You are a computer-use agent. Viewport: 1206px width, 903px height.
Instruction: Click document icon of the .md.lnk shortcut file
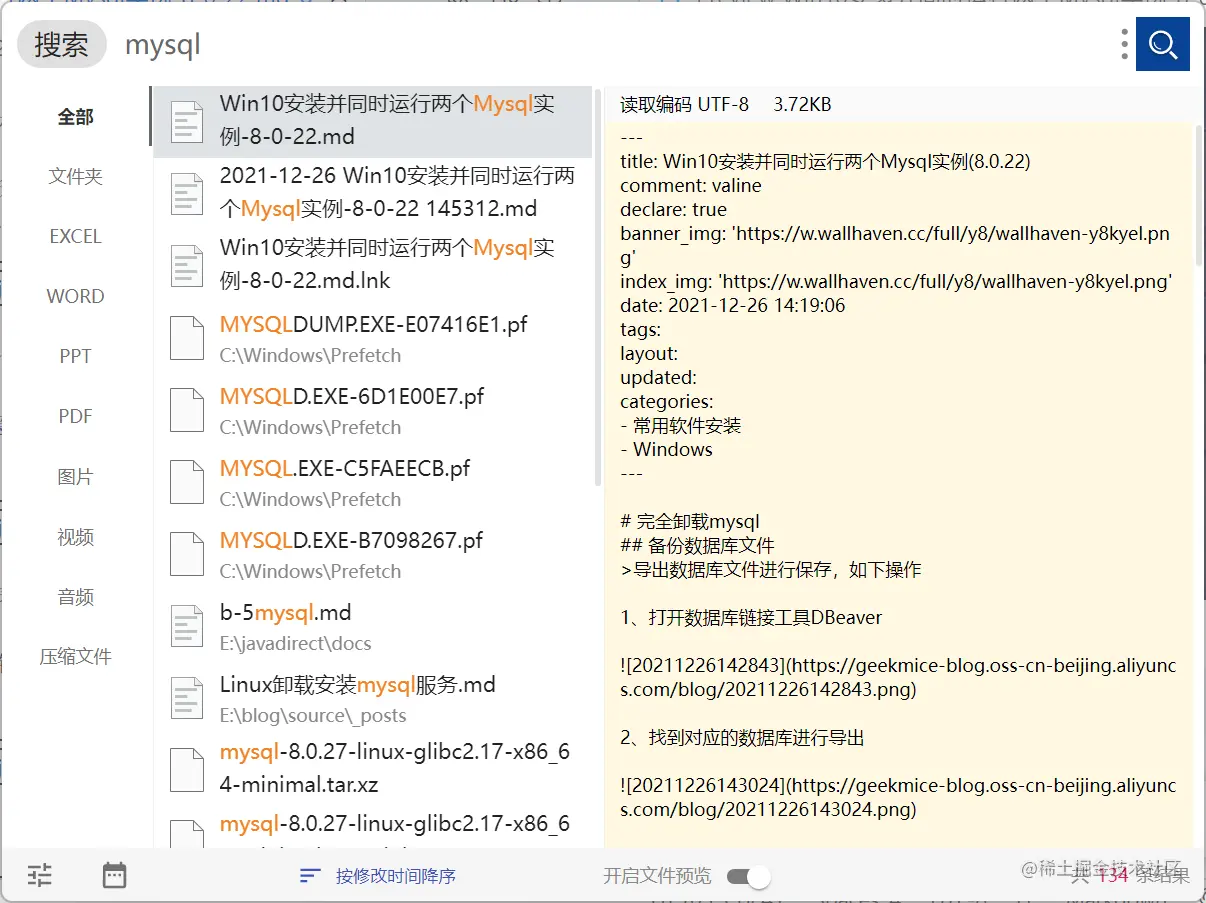click(x=187, y=265)
